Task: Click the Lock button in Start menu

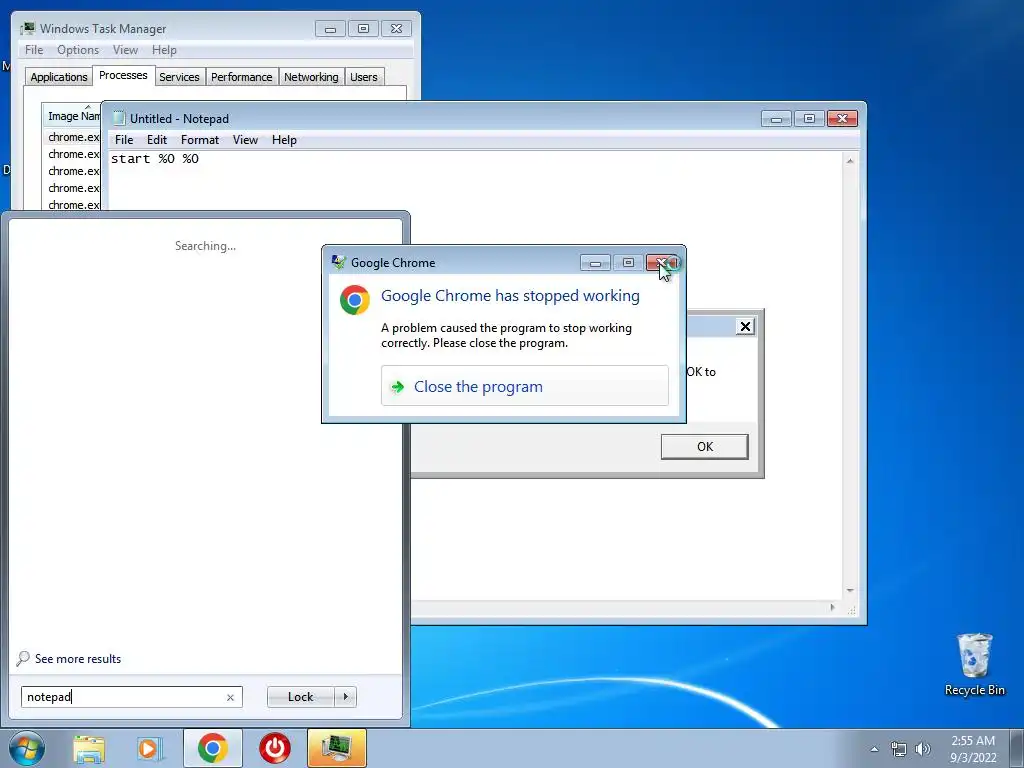Action: [300, 697]
